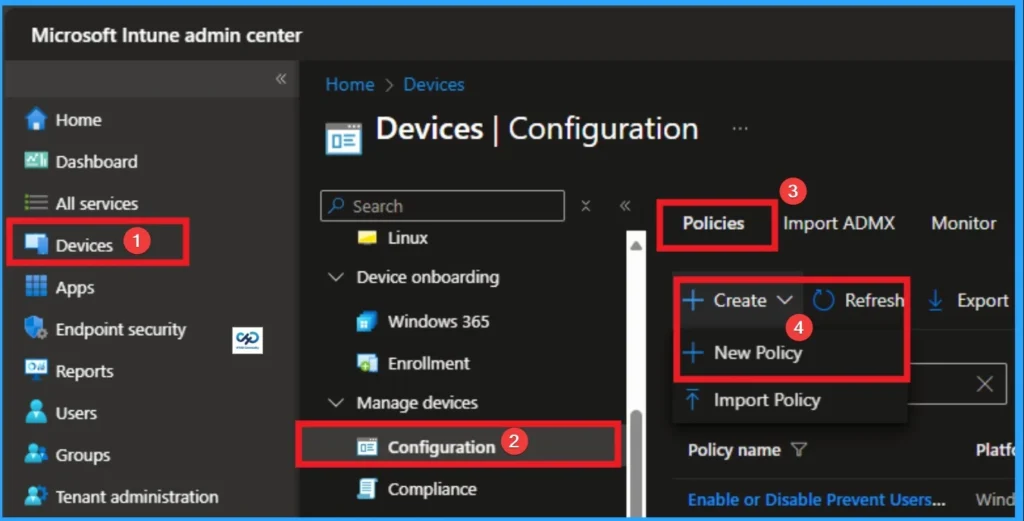Open the Dashboard sidebar item
Image resolution: width=1024 pixels, height=521 pixels.
(81, 161)
